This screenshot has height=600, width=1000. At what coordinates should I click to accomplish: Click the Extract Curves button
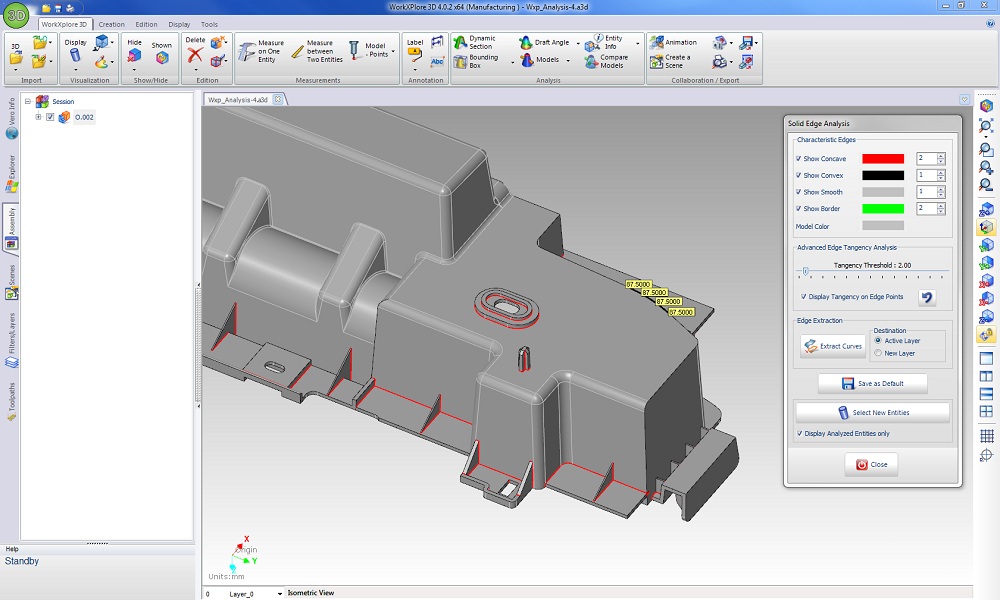832,346
